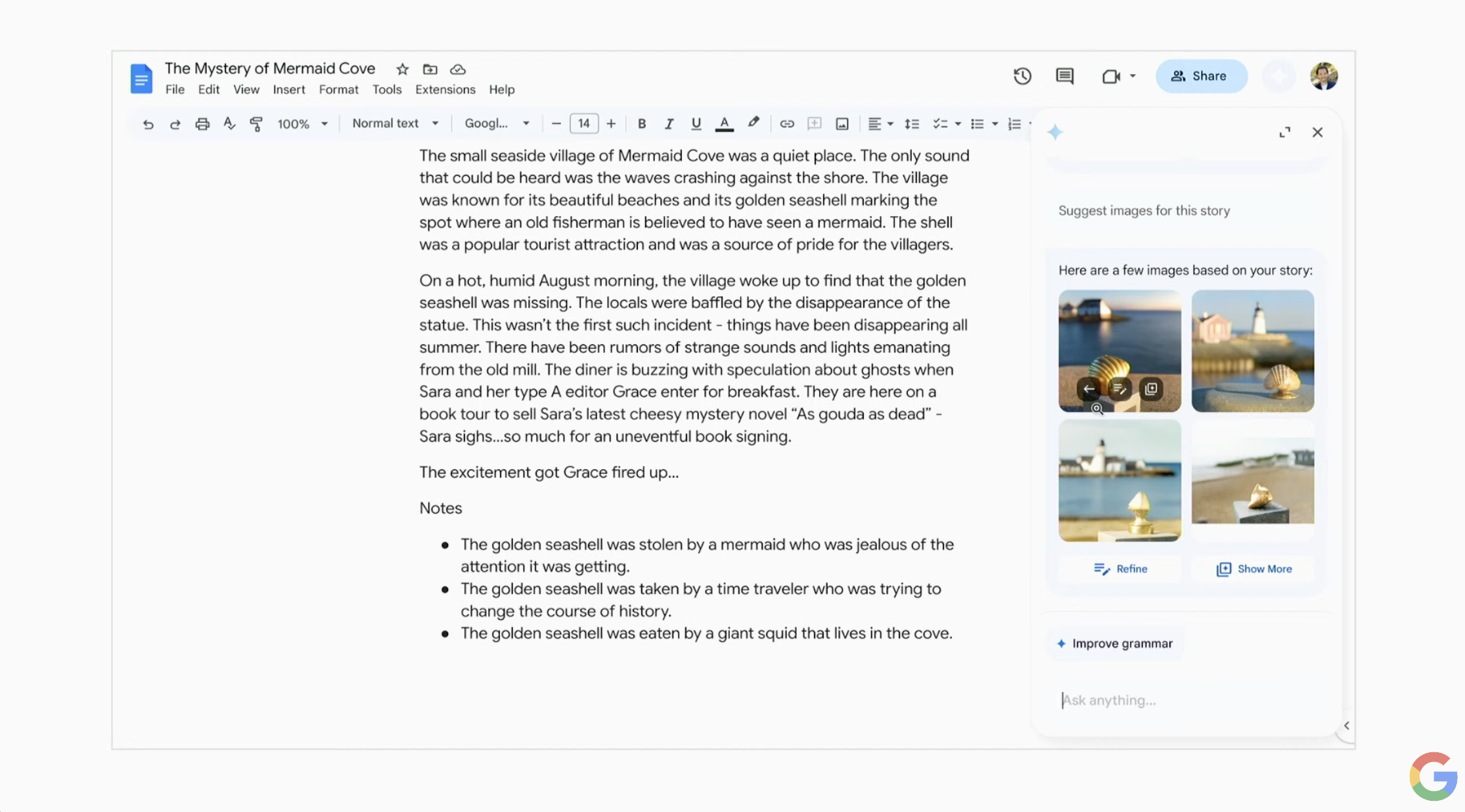Open the Insert menu

tap(288, 89)
